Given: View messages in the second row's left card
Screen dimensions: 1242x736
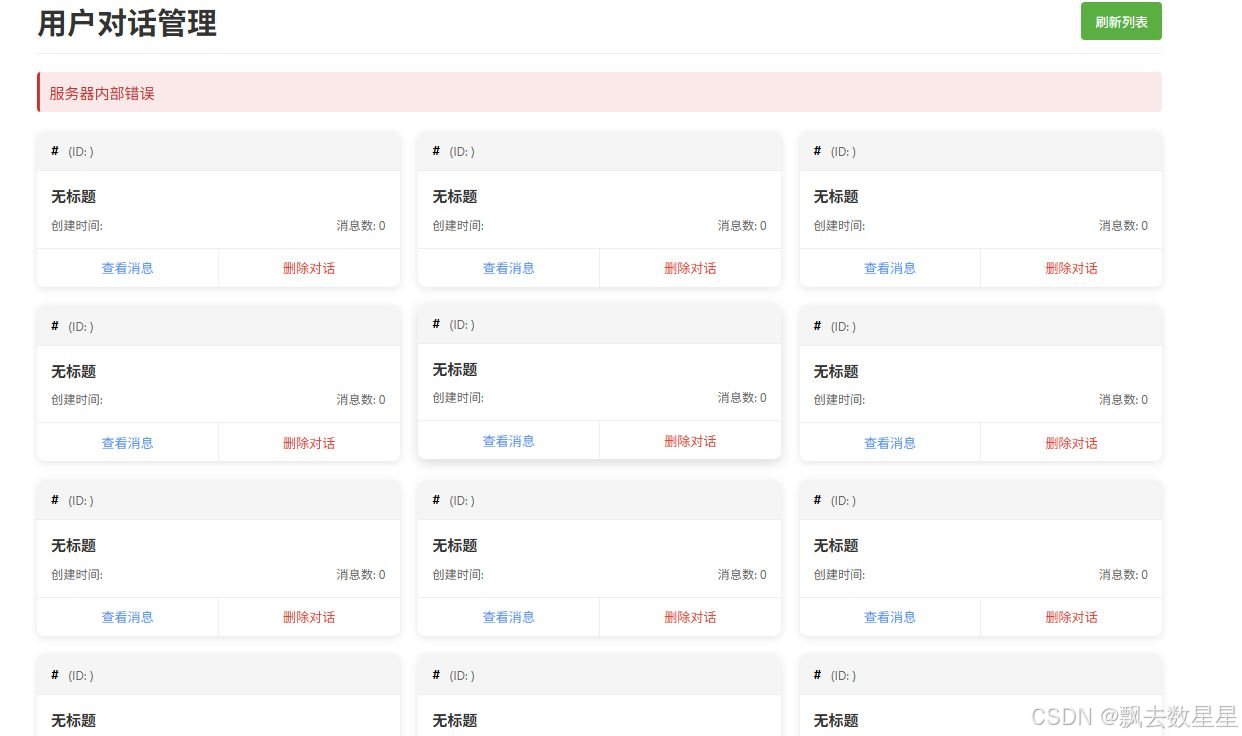Looking at the screenshot, I should [128, 443].
